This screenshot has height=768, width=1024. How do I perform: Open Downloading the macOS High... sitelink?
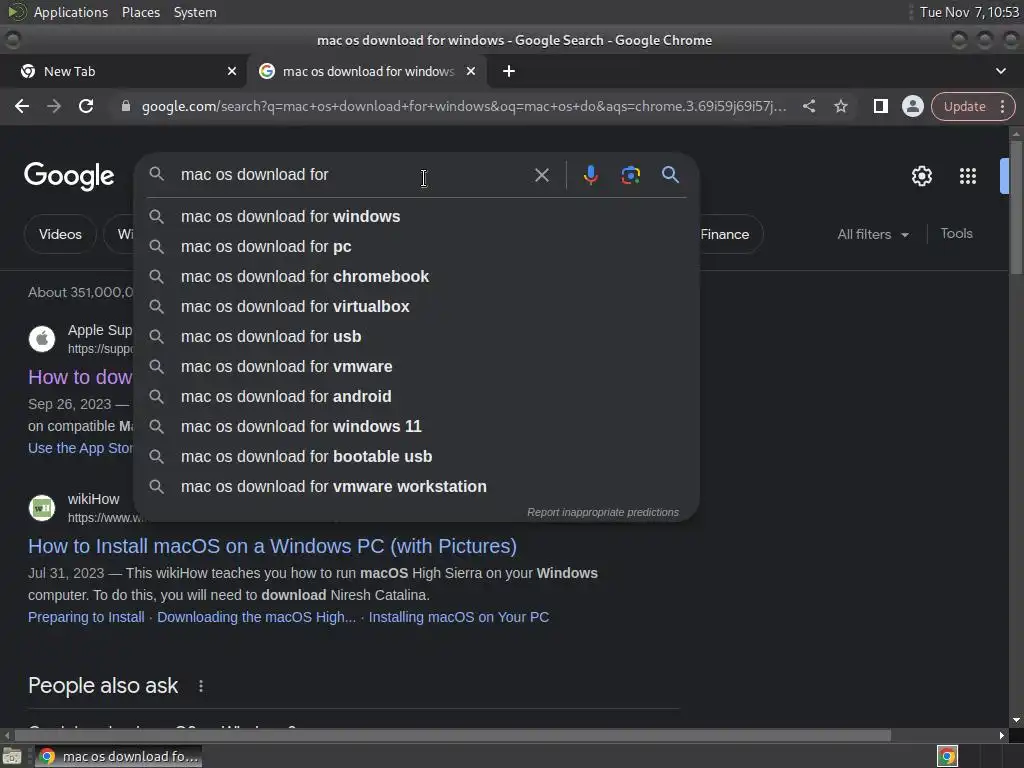(x=257, y=617)
